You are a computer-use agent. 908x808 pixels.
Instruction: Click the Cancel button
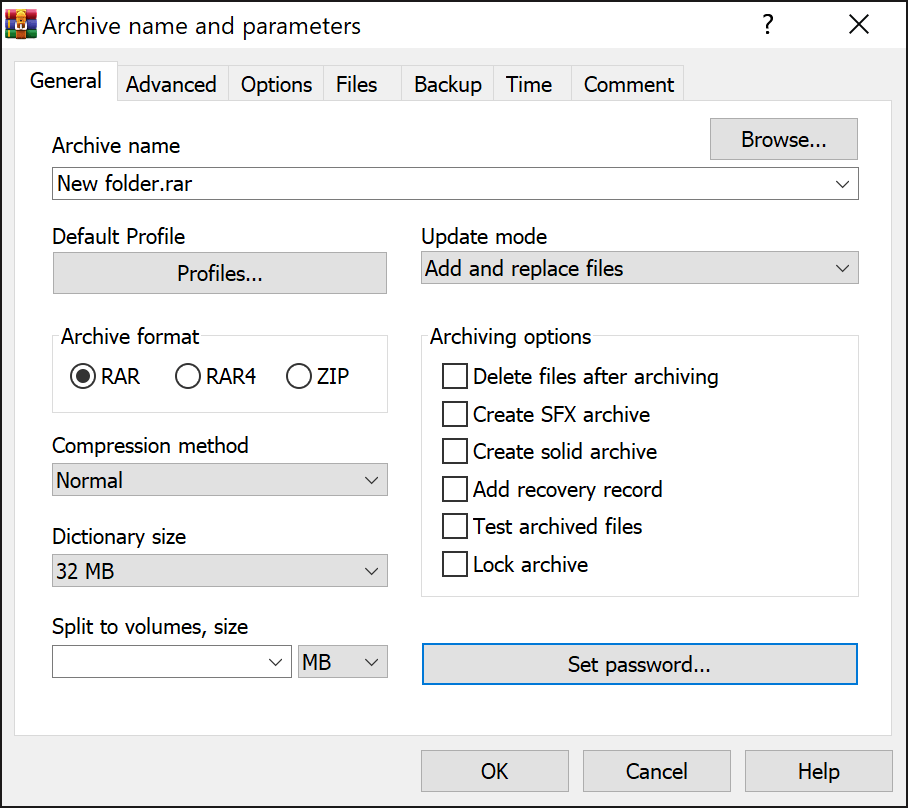tap(657, 771)
